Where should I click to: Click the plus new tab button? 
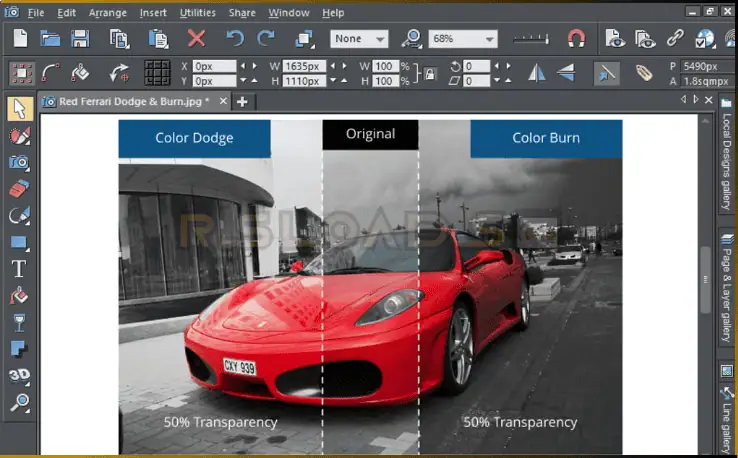[x=242, y=102]
